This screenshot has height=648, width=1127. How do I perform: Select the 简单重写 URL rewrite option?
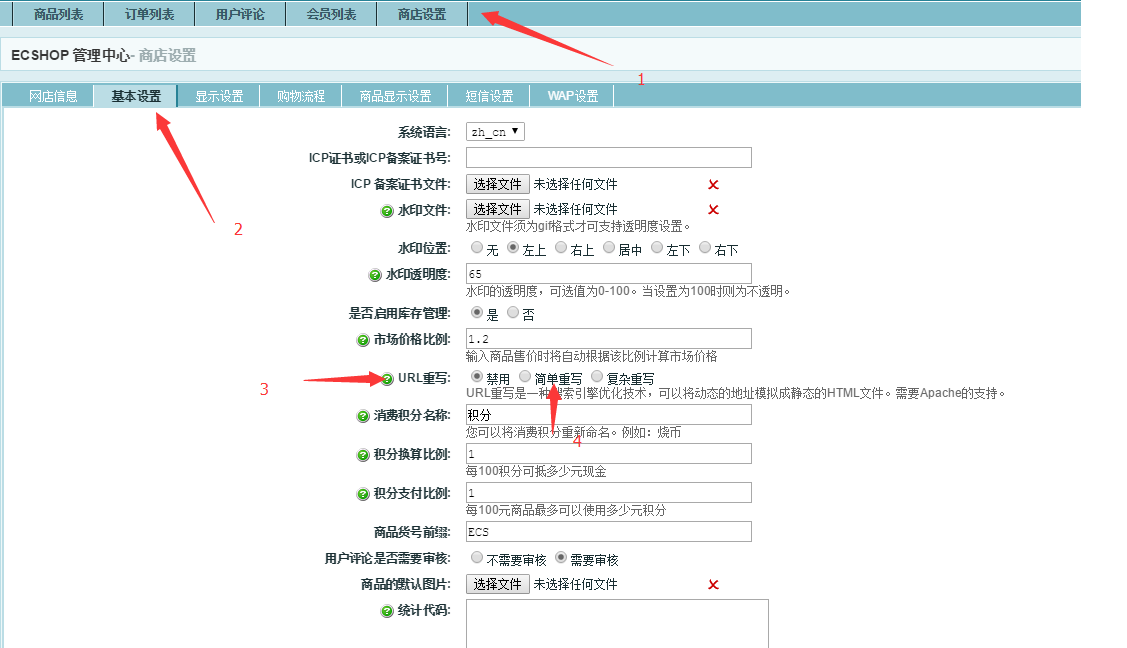(x=525, y=377)
